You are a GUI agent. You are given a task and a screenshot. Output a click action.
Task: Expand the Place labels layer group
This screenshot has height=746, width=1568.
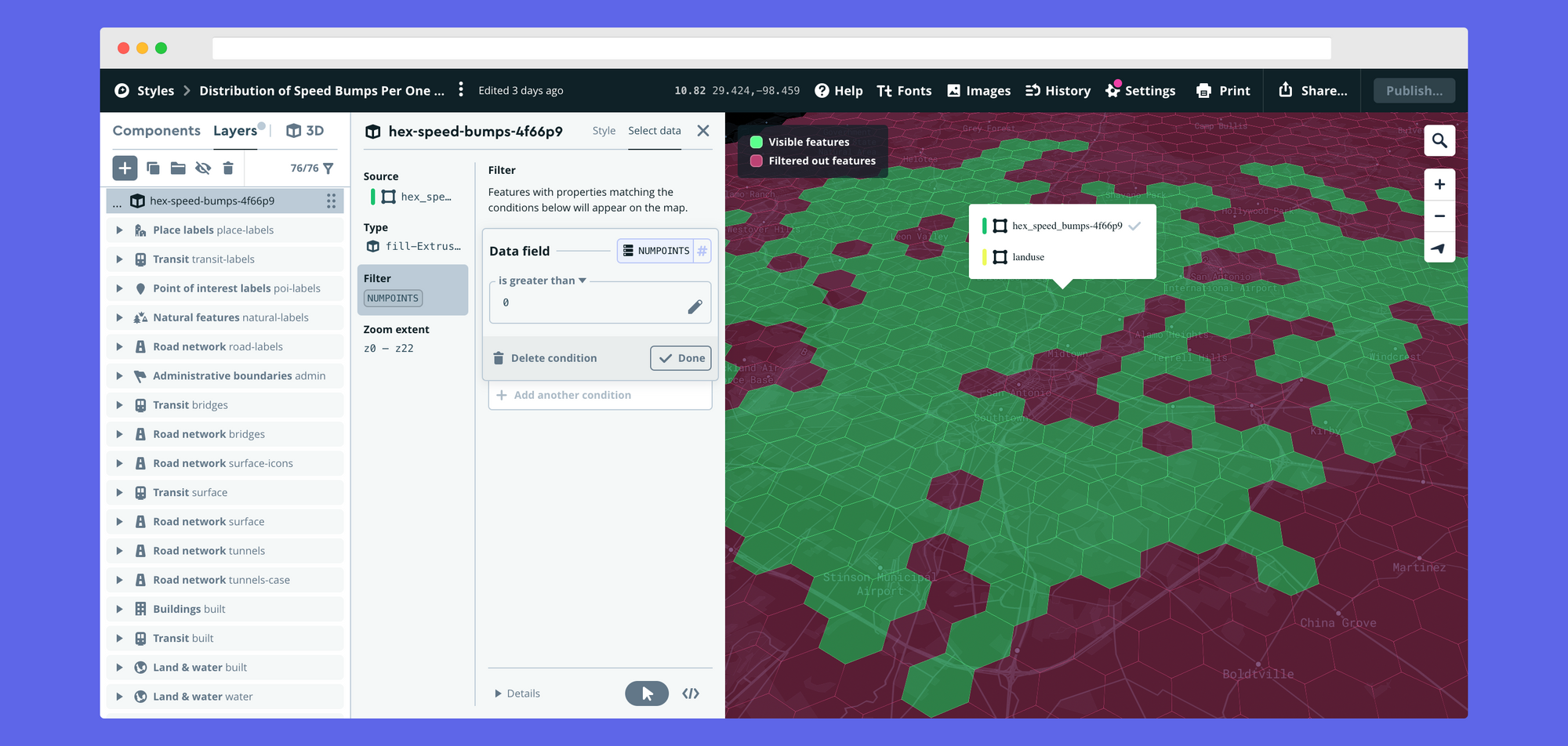coord(119,230)
